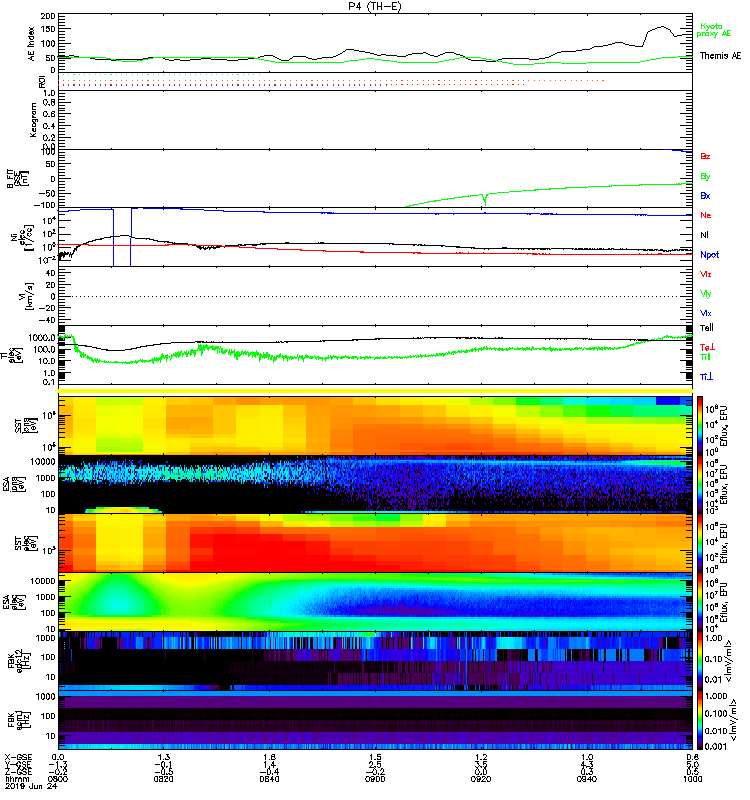The width and height of the screenshot is (750, 800).
Task: Select the black "Ni" legend label
Action: 704,235
